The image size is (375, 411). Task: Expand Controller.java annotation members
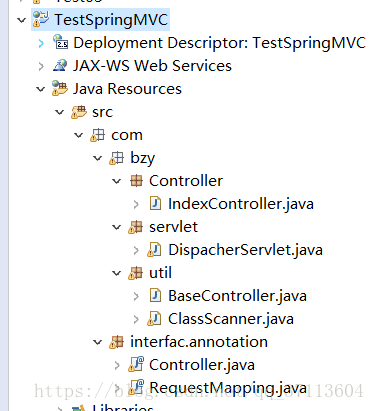click(x=117, y=365)
